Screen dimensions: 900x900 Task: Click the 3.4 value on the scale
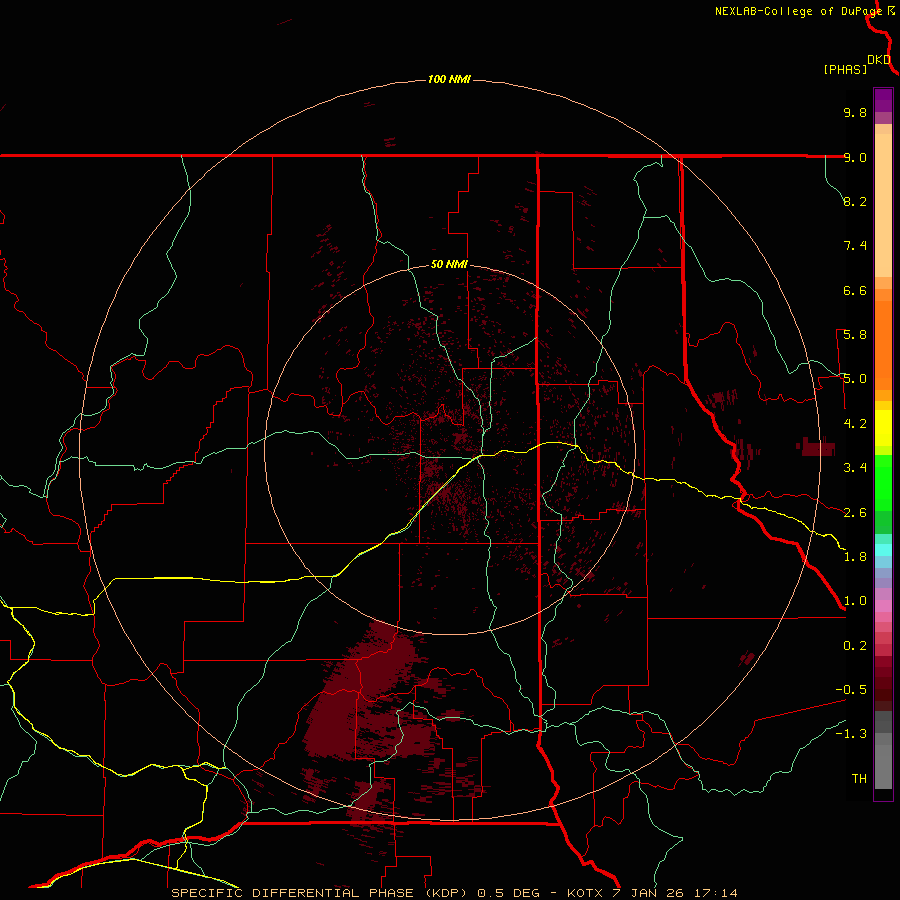coord(855,468)
